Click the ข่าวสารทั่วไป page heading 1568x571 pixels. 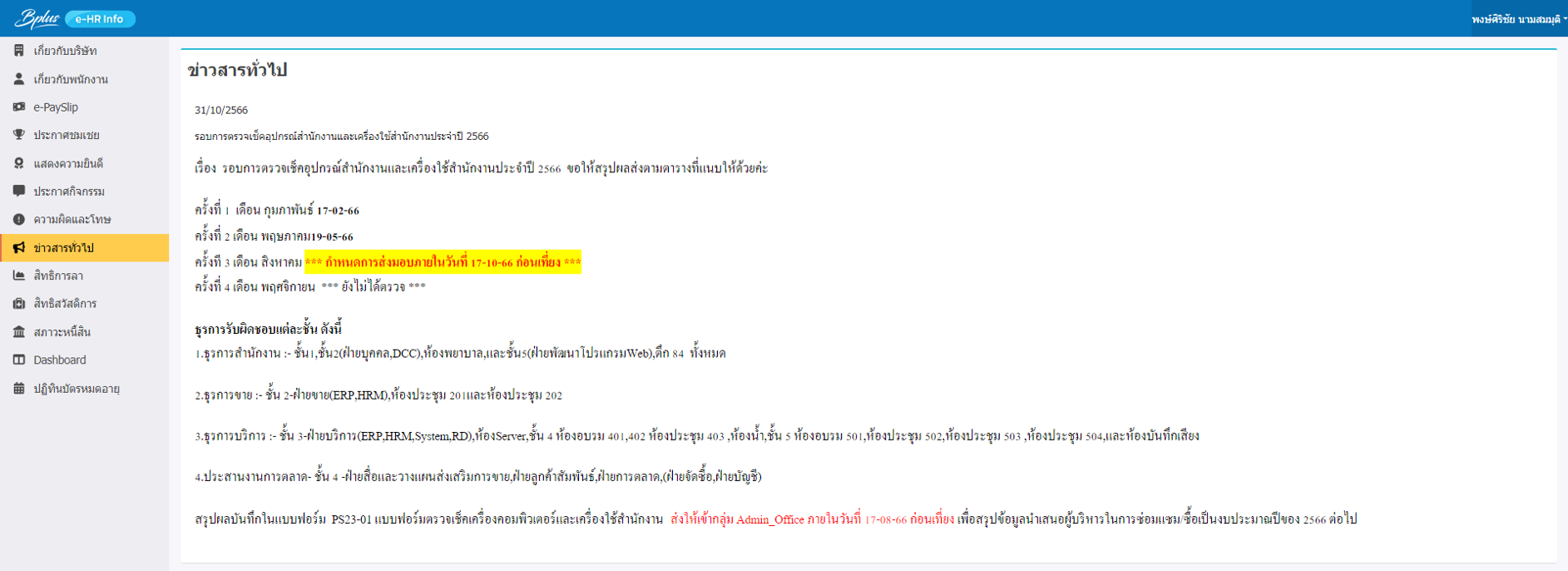pyautogui.click(x=237, y=70)
